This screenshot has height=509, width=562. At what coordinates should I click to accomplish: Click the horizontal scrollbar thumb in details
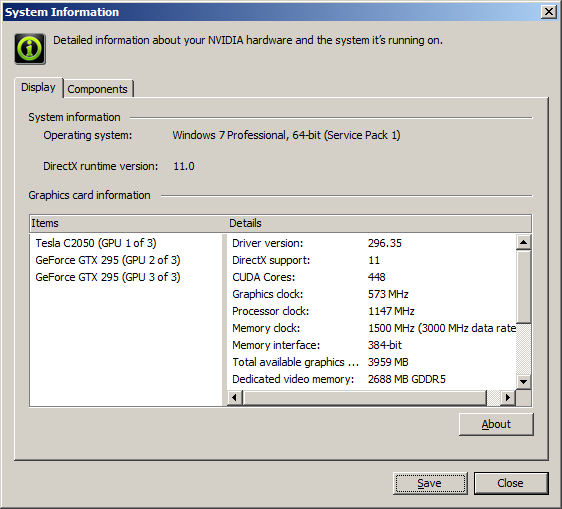(365, 398)
